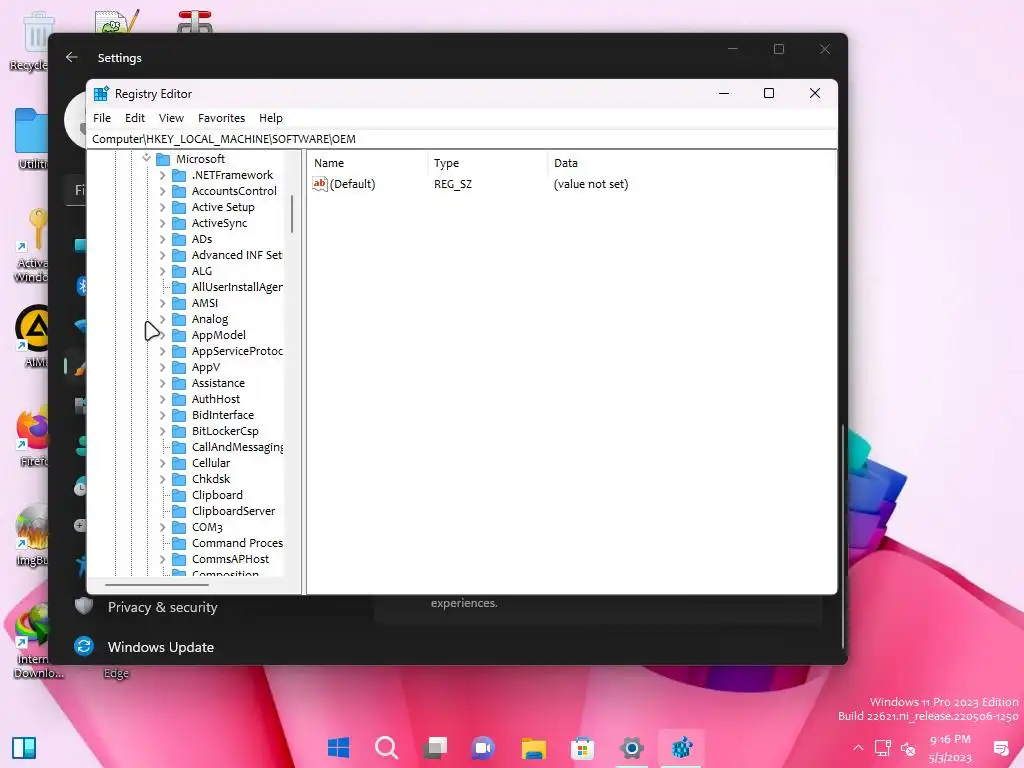Expand the AMSI key
Viewport: 1024px width, 768px height.
point(162,303)
